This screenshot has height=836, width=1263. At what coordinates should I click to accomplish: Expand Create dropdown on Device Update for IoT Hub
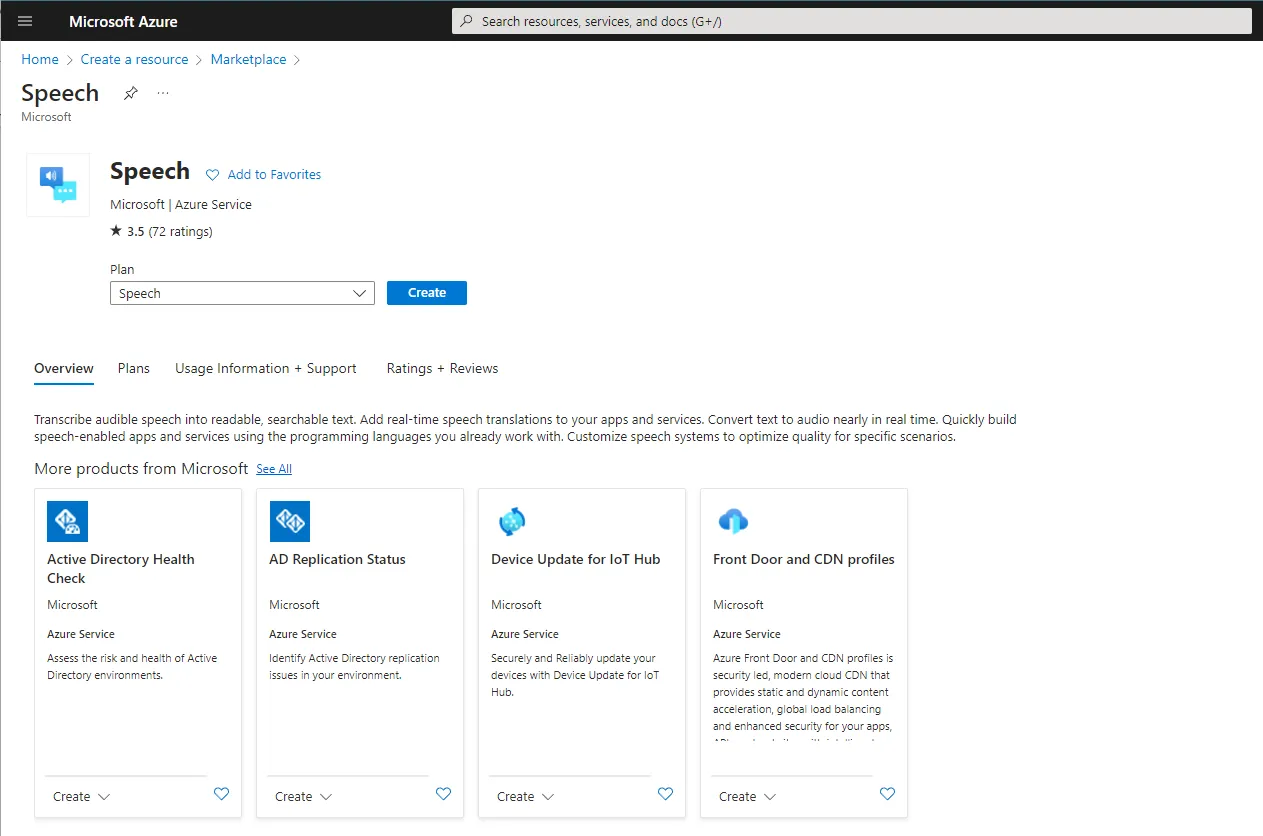click(x=525, y=797)
